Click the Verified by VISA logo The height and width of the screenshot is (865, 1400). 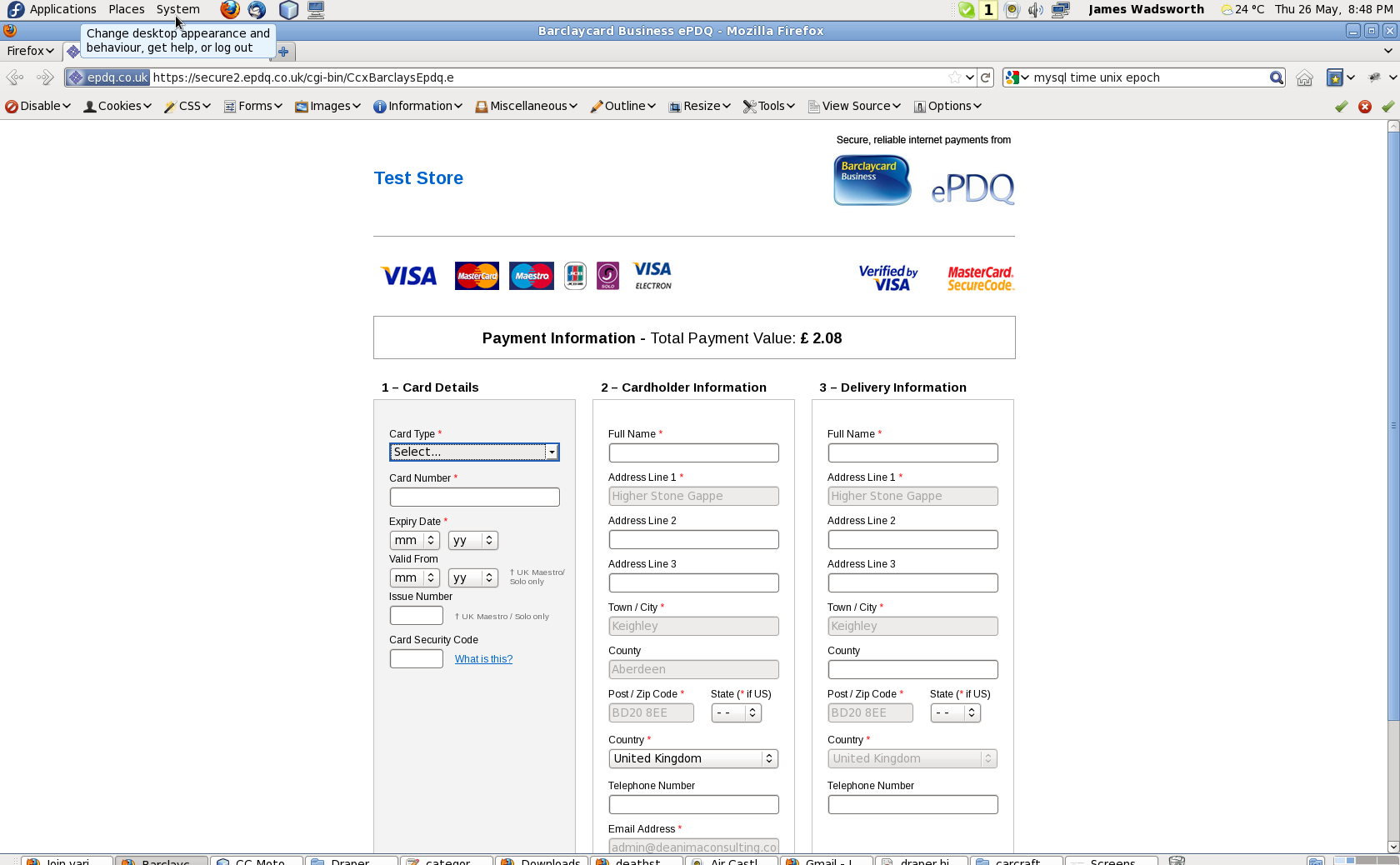(x=888, y=278)
